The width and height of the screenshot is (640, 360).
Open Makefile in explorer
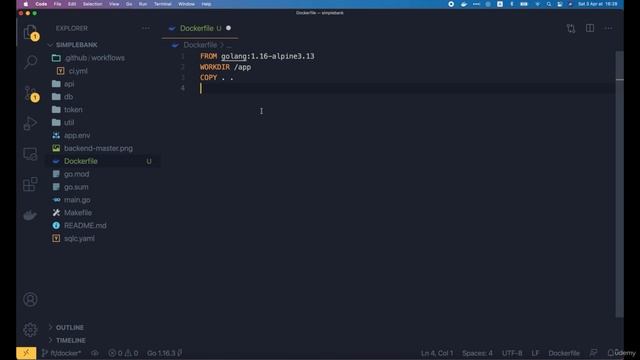(78, 213)
